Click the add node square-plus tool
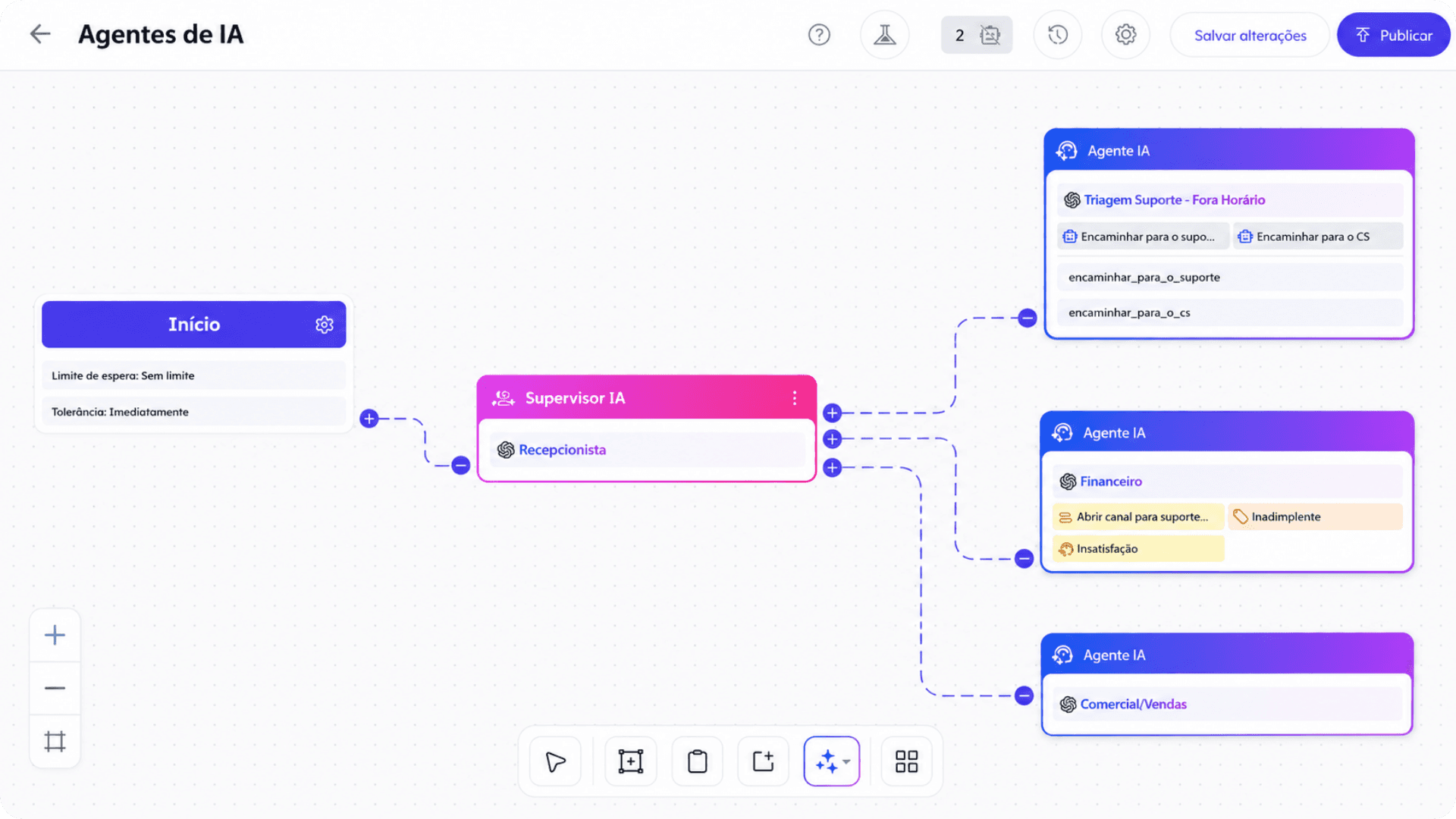1456x819 pixels. (x=763, y=761)
